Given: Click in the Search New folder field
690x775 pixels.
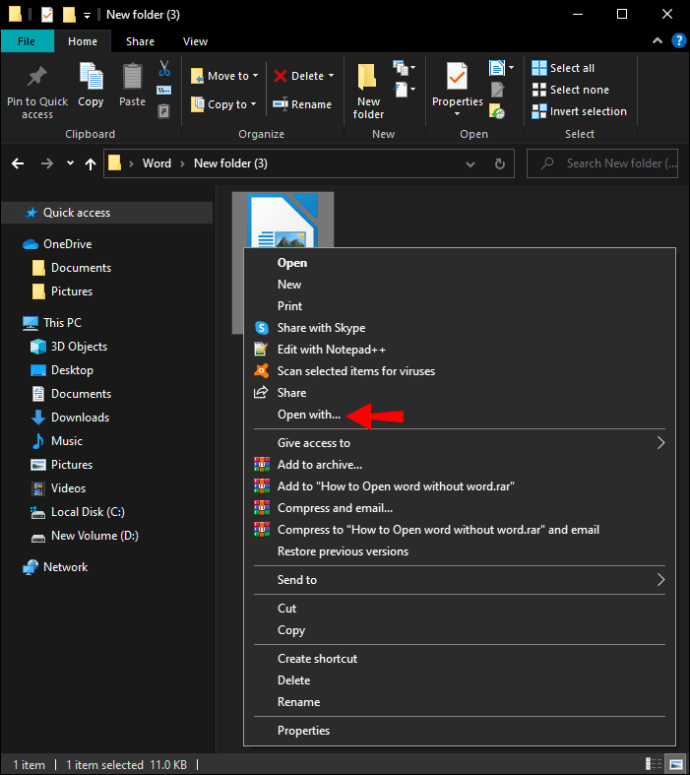Looking at the screenshot, I should pyautogui.click(x=603, y=164).
